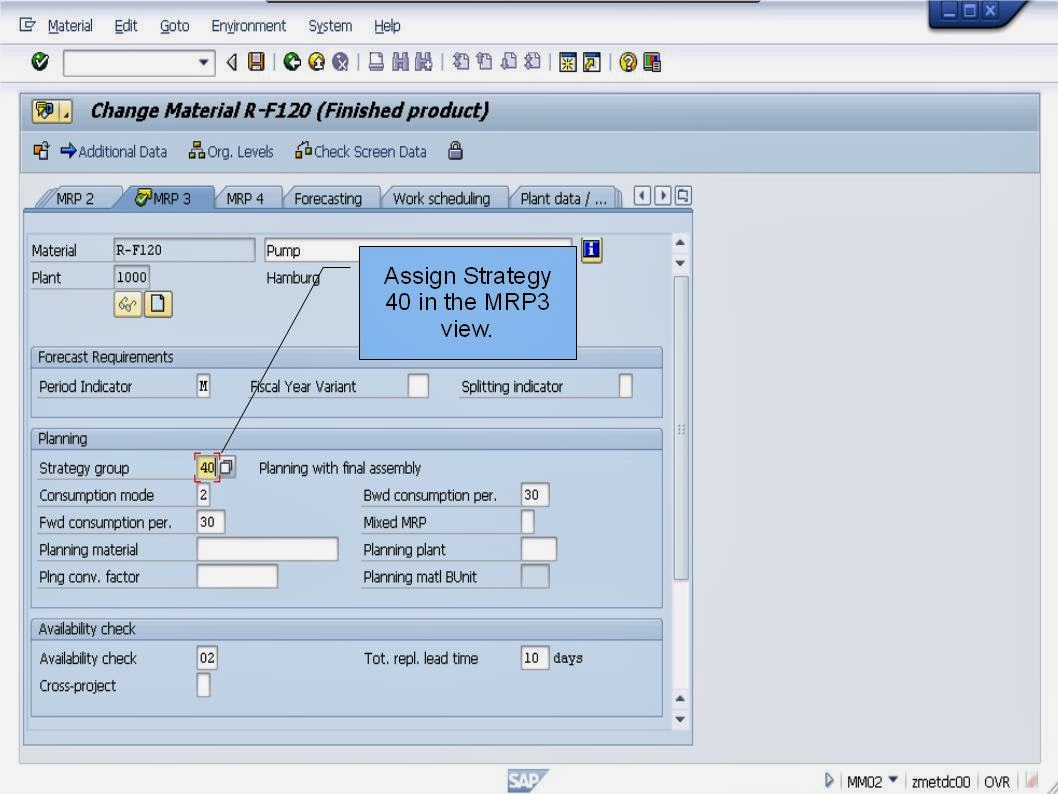Select the Back green arrow icon
Screen dimensions: 1058x794
(x=290, y=62)
